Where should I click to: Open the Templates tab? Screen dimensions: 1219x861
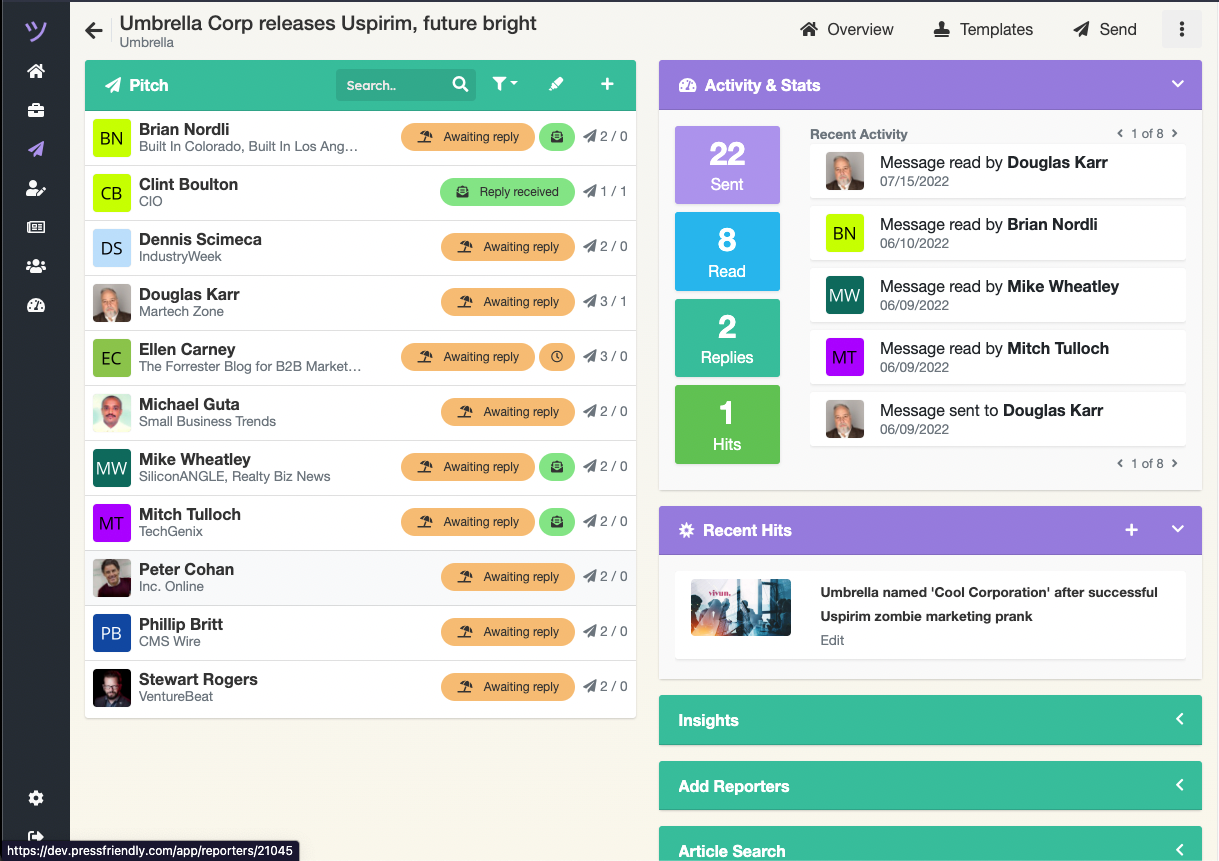pyautogui.click(x=983, y=30)
